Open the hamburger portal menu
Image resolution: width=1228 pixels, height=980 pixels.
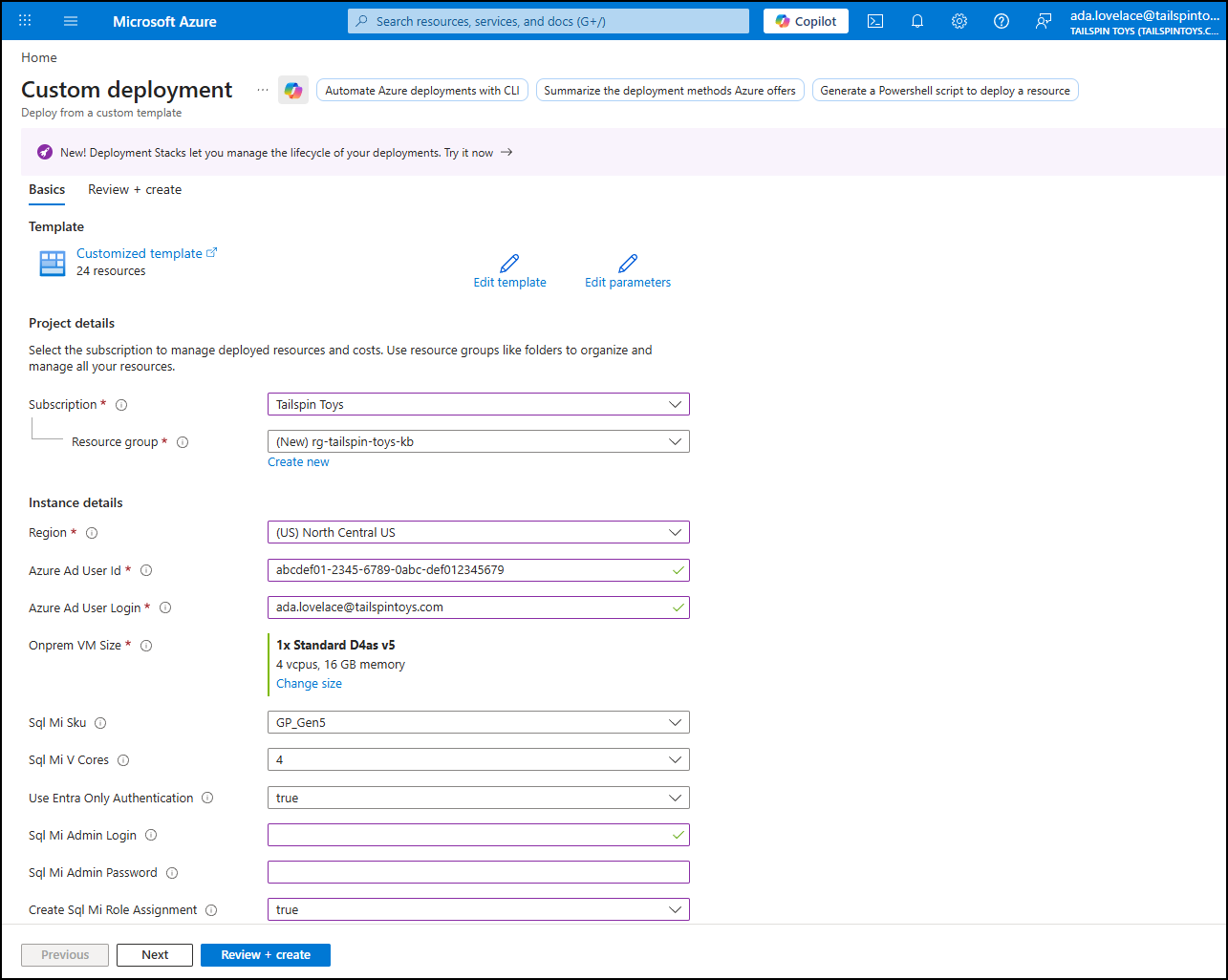[71, 21]
